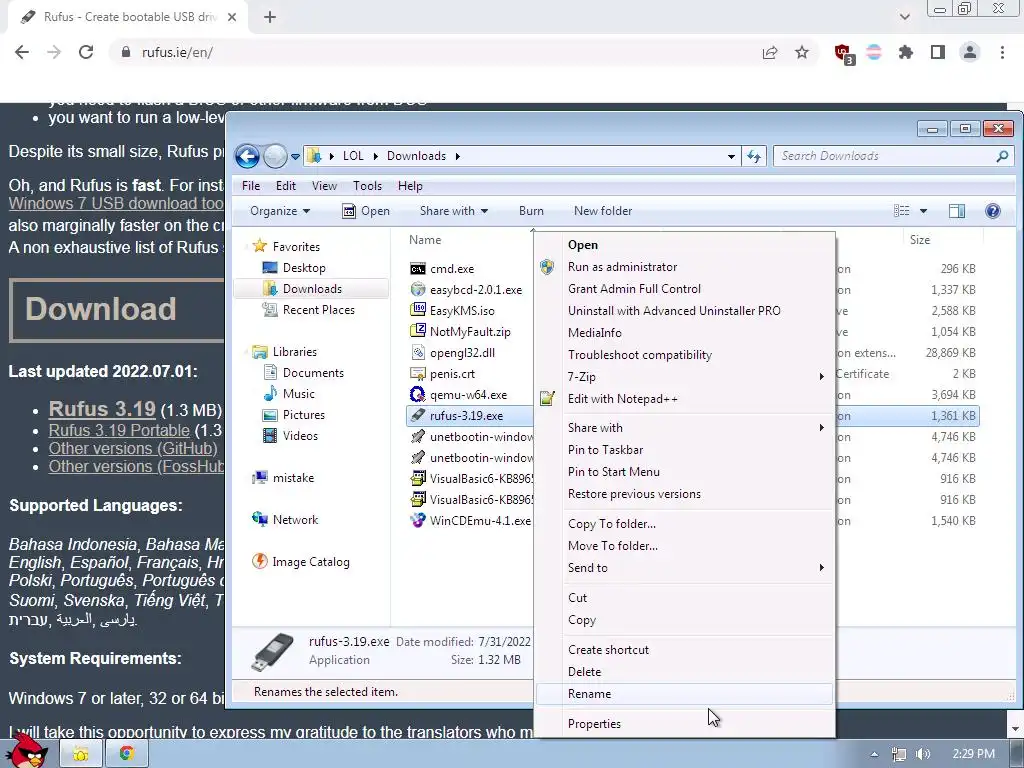Select the easybcd-2.0.1.exe file icon

click(x=417, y=289)
